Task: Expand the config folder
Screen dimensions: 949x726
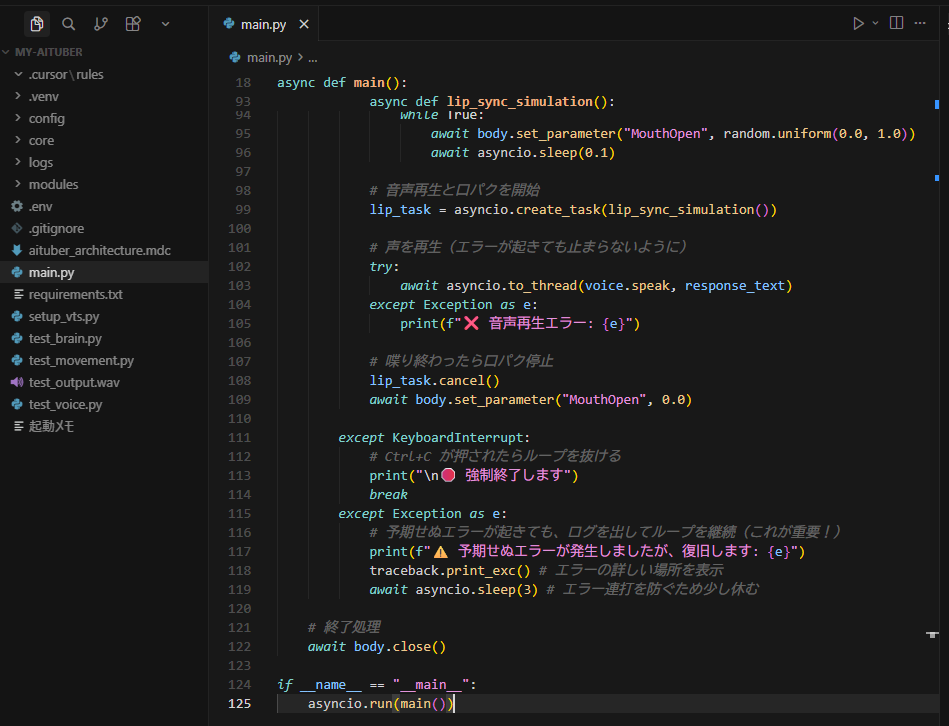Action: click(x=46, y=118)
